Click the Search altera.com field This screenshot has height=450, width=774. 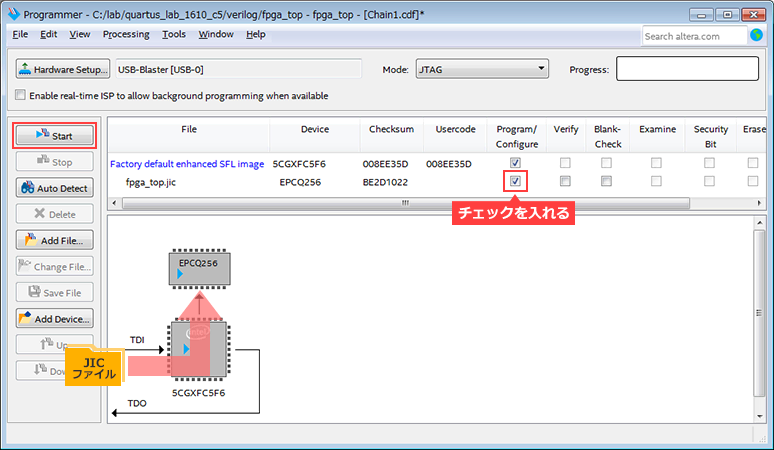pos(692,36)
